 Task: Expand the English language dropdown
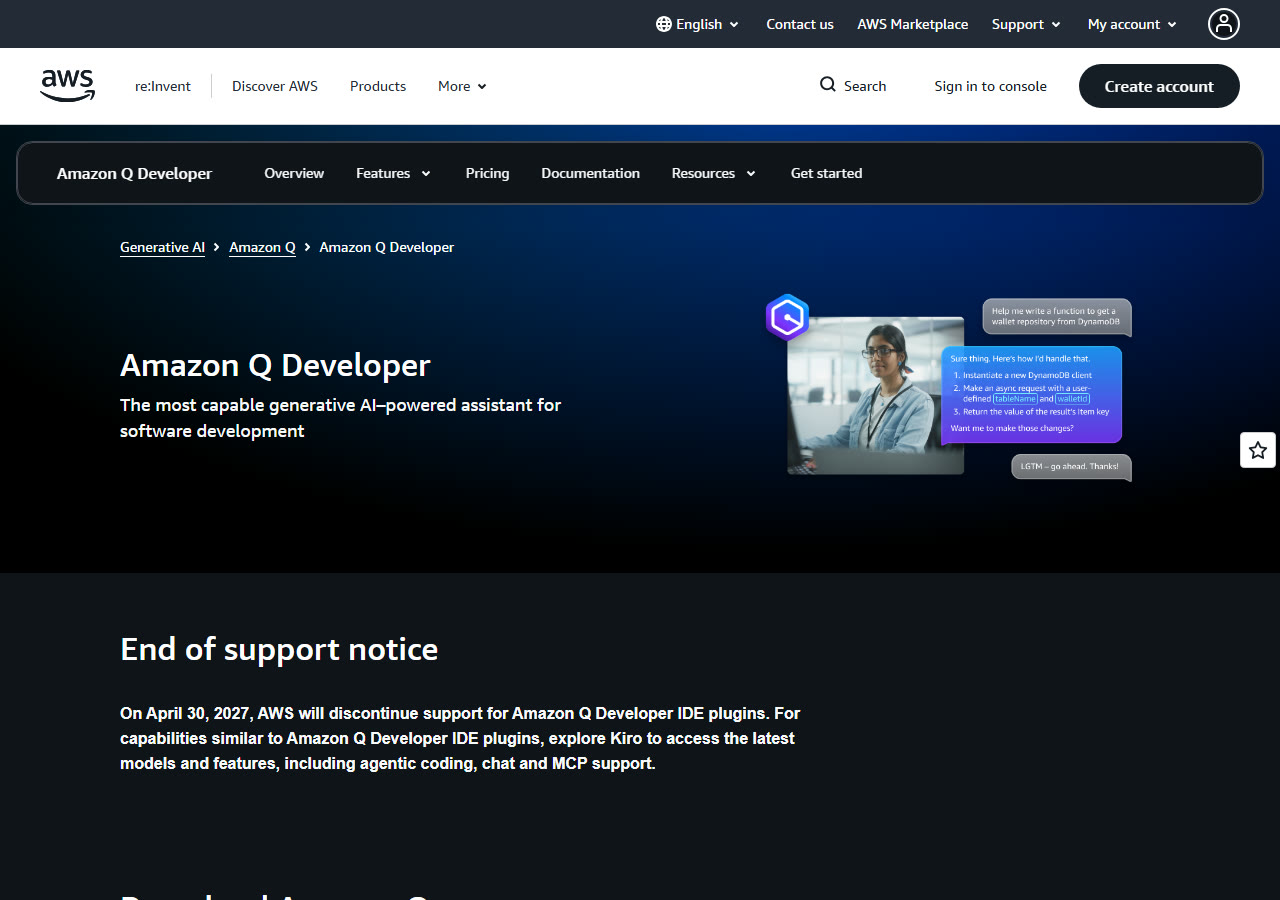pos(698,24)
